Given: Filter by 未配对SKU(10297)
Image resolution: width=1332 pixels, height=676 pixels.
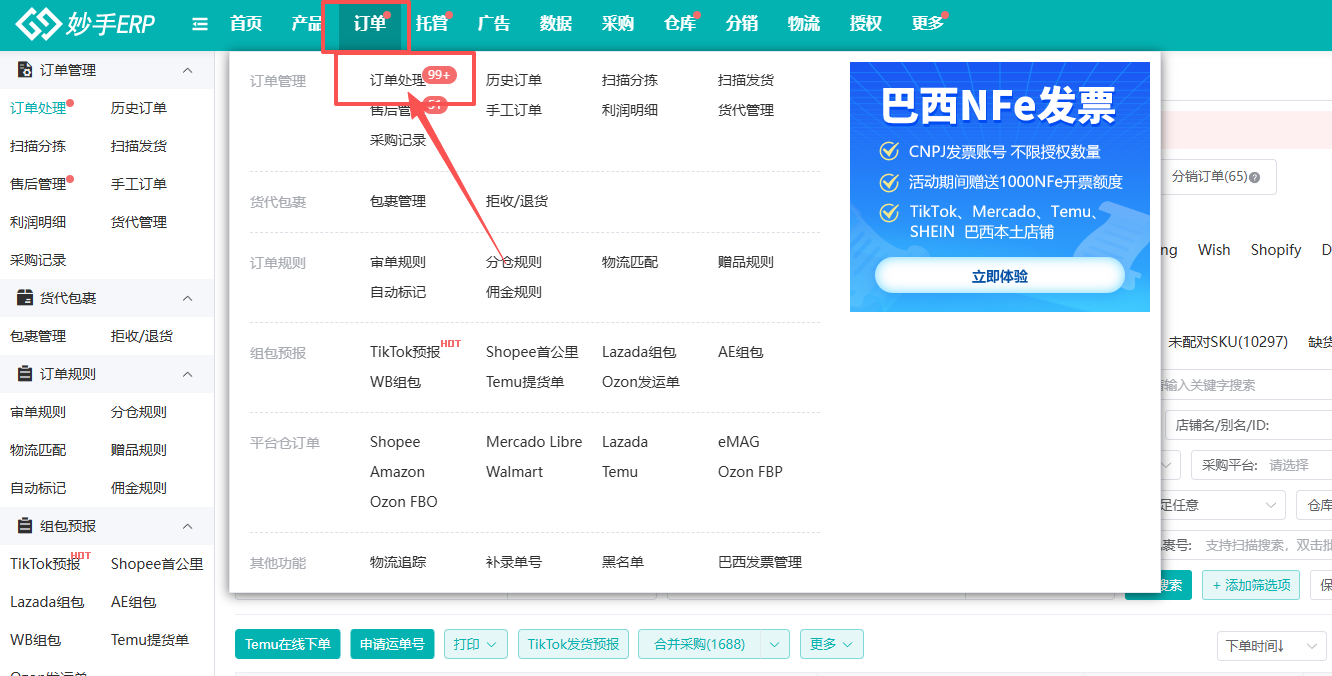Looking at the screenshot, I should pos(1228,342).
